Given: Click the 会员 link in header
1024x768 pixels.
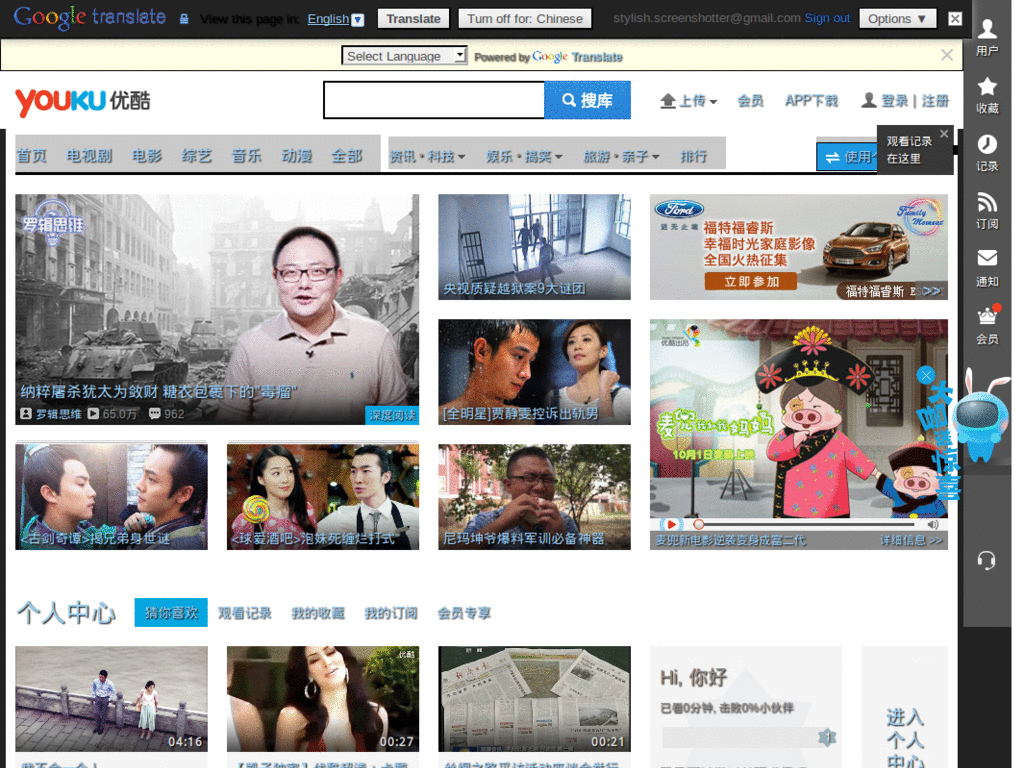Looking at the screenshot, I should [x=750, y=101].
